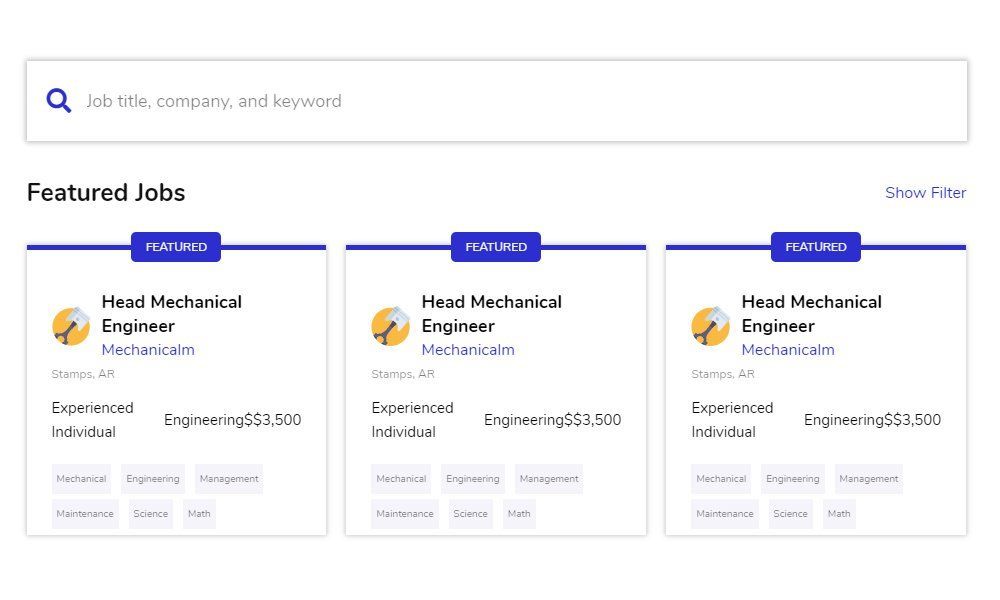1000x600 pixels.
Task: Open the Show Filter link
Action: (925, 193)
